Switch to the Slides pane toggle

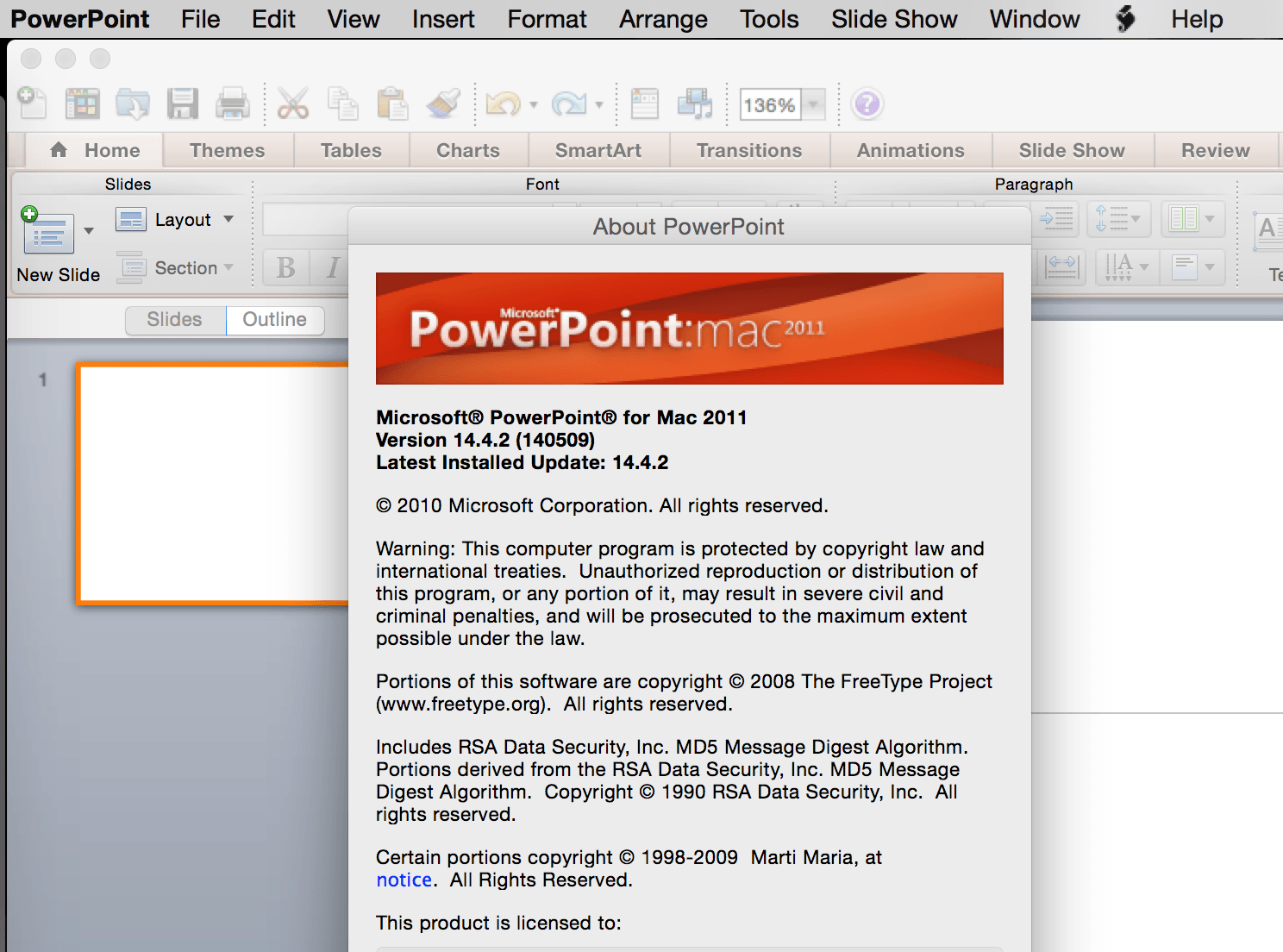[x=175, y=320]
